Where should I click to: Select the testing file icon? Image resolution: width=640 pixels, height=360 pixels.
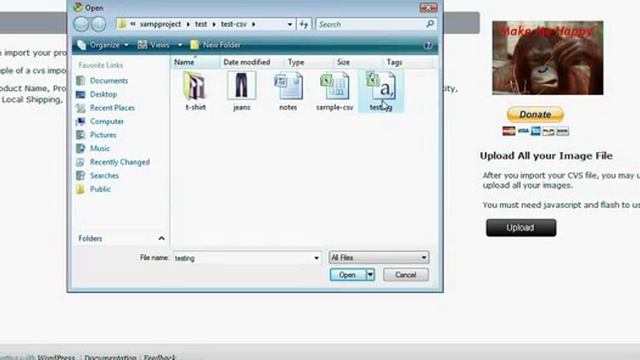pyautogui.click(x=381, y=85)
